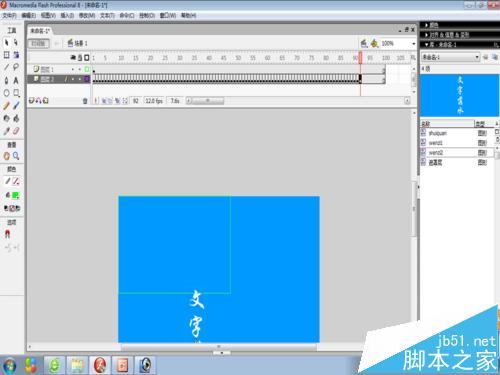The height and width of the screenshot is (375, 500).
Task: Select the black arrow Selection tool
Action: pyautogui.click(x=7, y=43)
